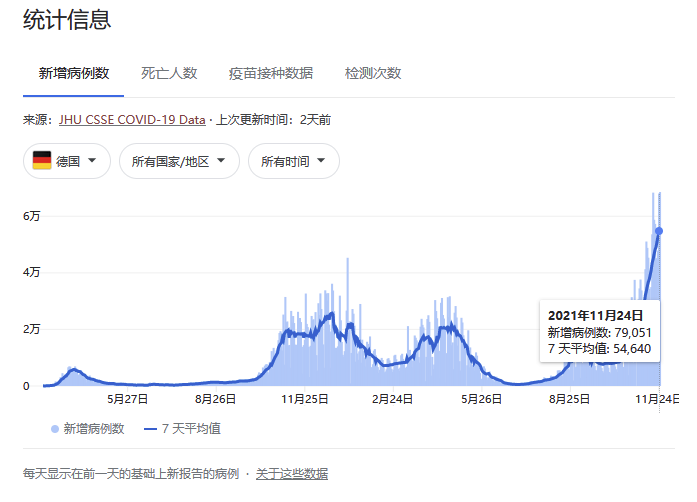Switch to the 新增病例数 tab
Viewport: 697px width, 502px height.
[74, 73]
